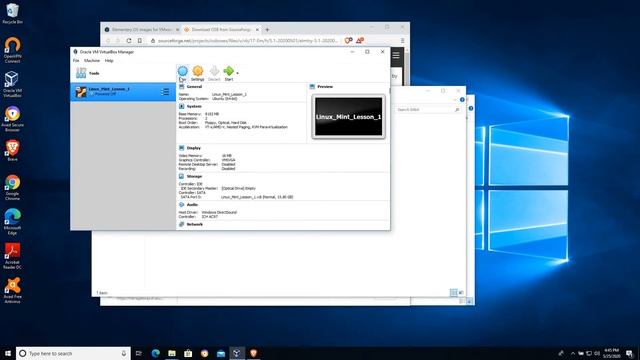Open OpenVPN Connect desktop icon
The height and width of the screenshot is (360, 640).
pyautogui.click(x=12, y=50)
